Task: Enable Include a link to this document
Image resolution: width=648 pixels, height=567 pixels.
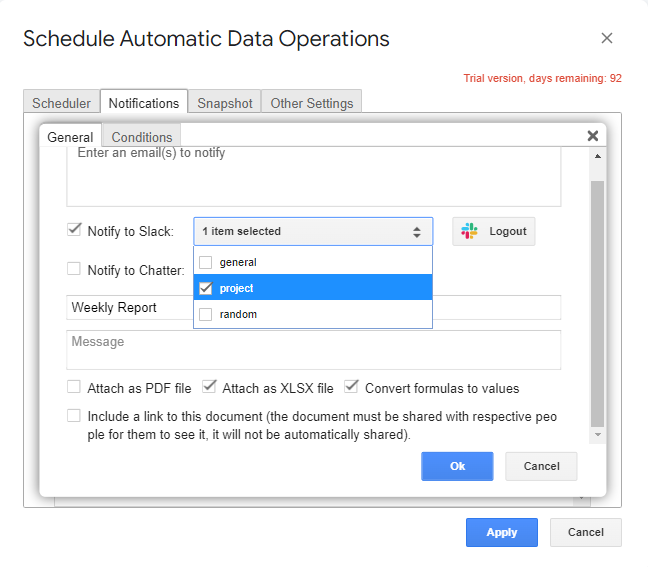Action: click(x=74, y=415)
